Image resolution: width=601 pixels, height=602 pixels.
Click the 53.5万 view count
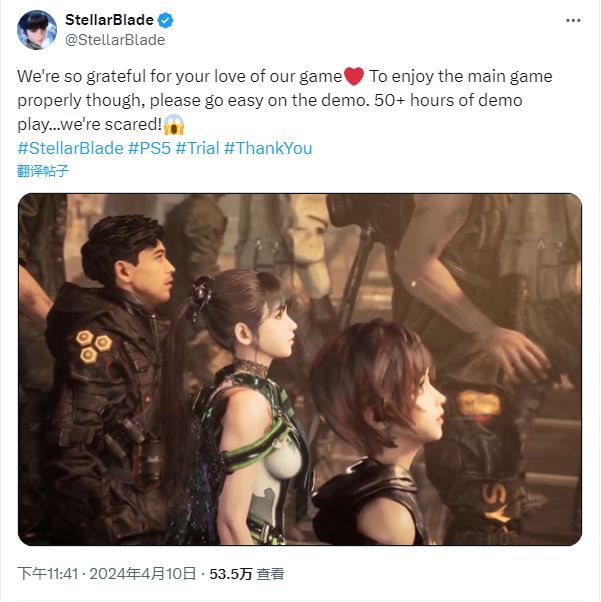pyautogui.click(x=230, y=574)
